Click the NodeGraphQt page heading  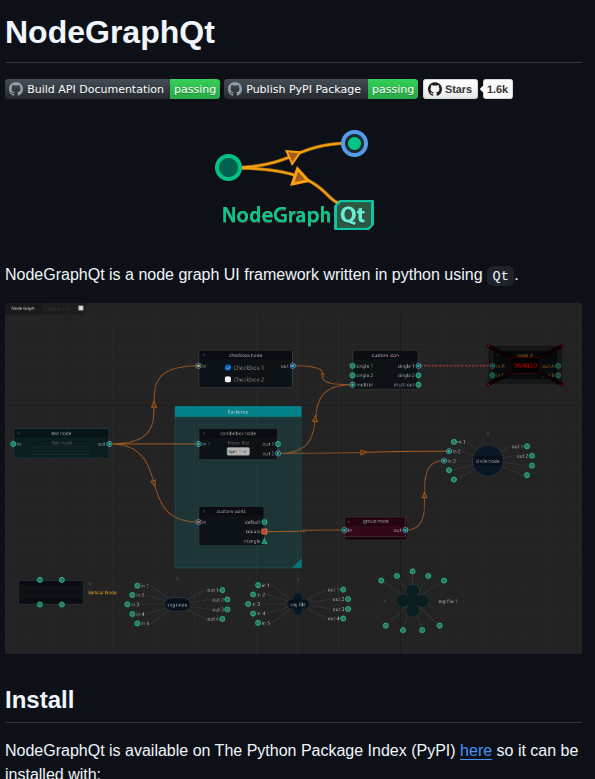[x=110, y=32]
